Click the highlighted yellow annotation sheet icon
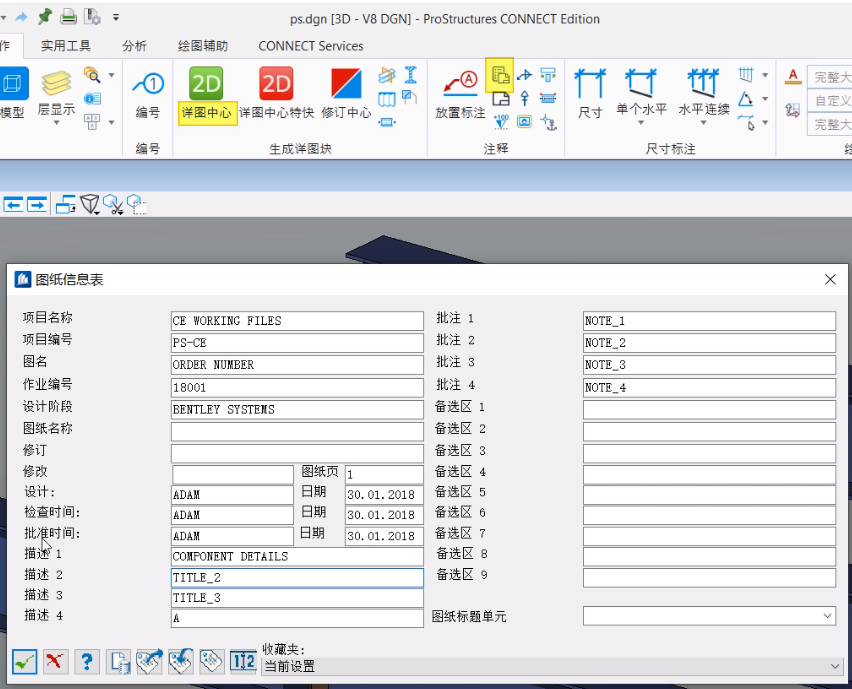Viewport: 852px width, 689px height. tap(500, 74)
